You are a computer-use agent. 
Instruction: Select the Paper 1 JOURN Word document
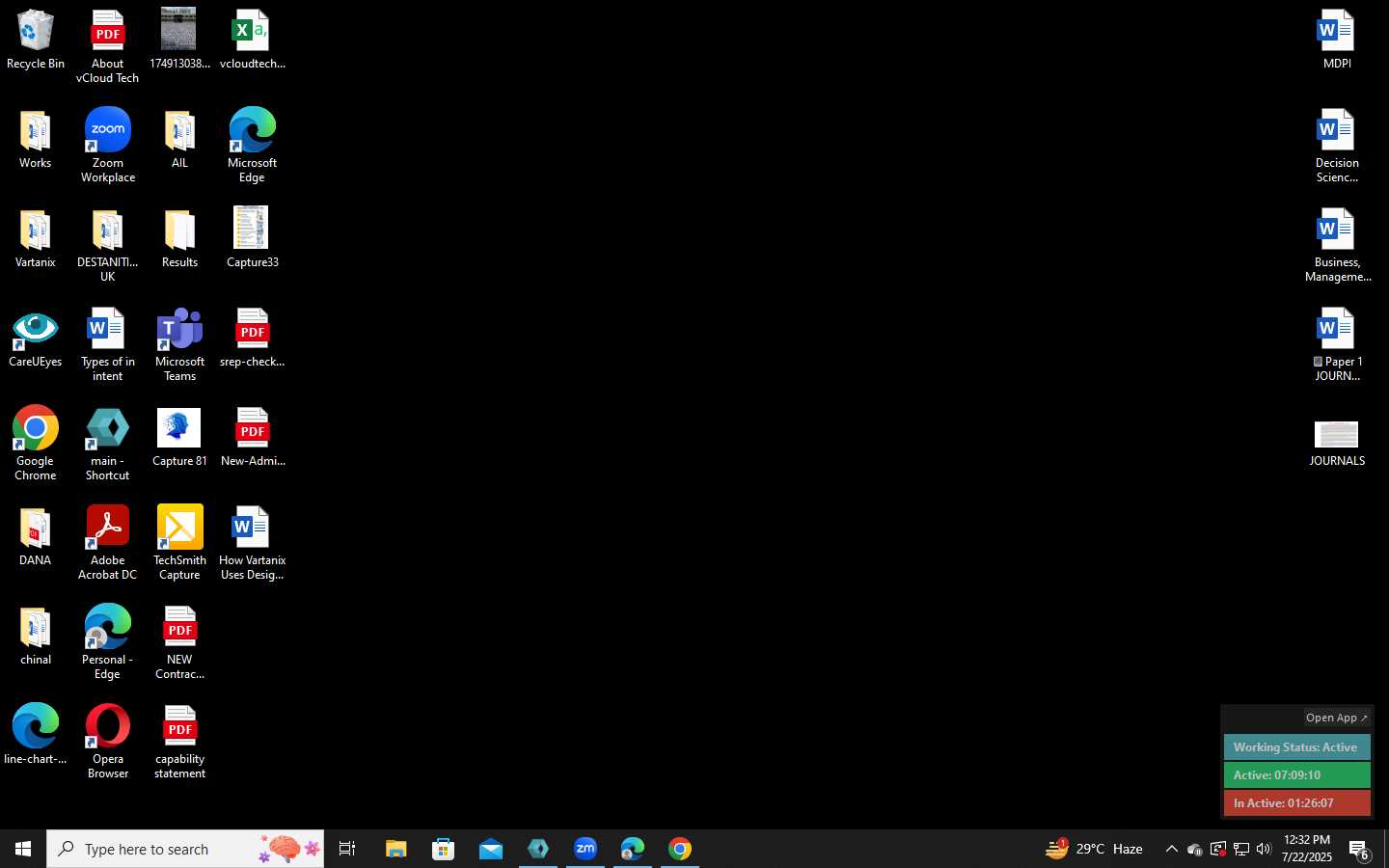click(x=1337, y=345)
